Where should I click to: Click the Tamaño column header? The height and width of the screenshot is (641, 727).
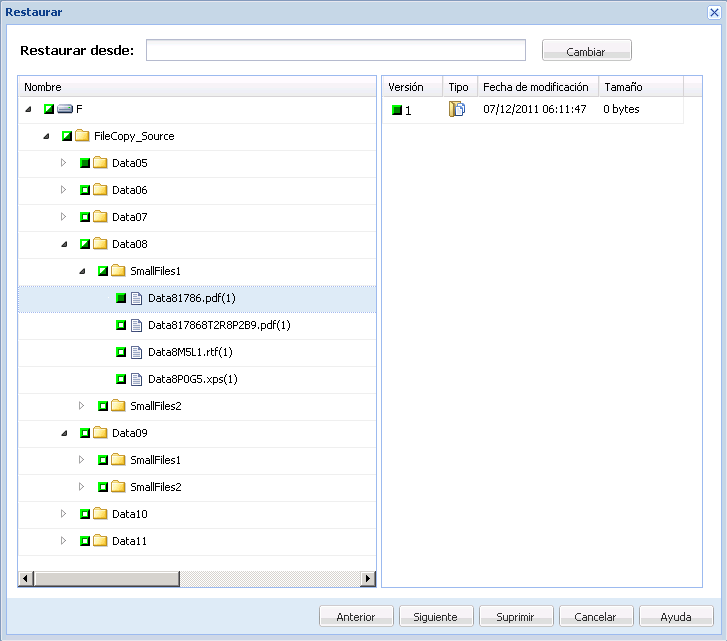[641, 87]
